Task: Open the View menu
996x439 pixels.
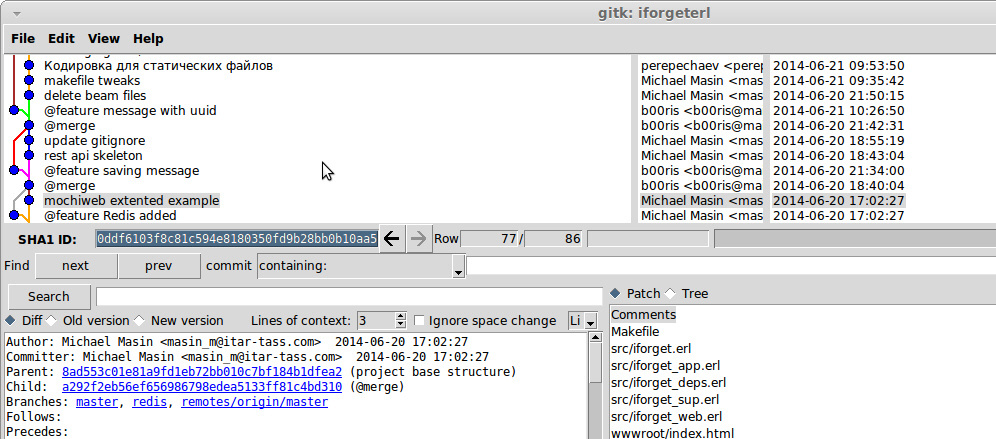Action: coord(104,39)
